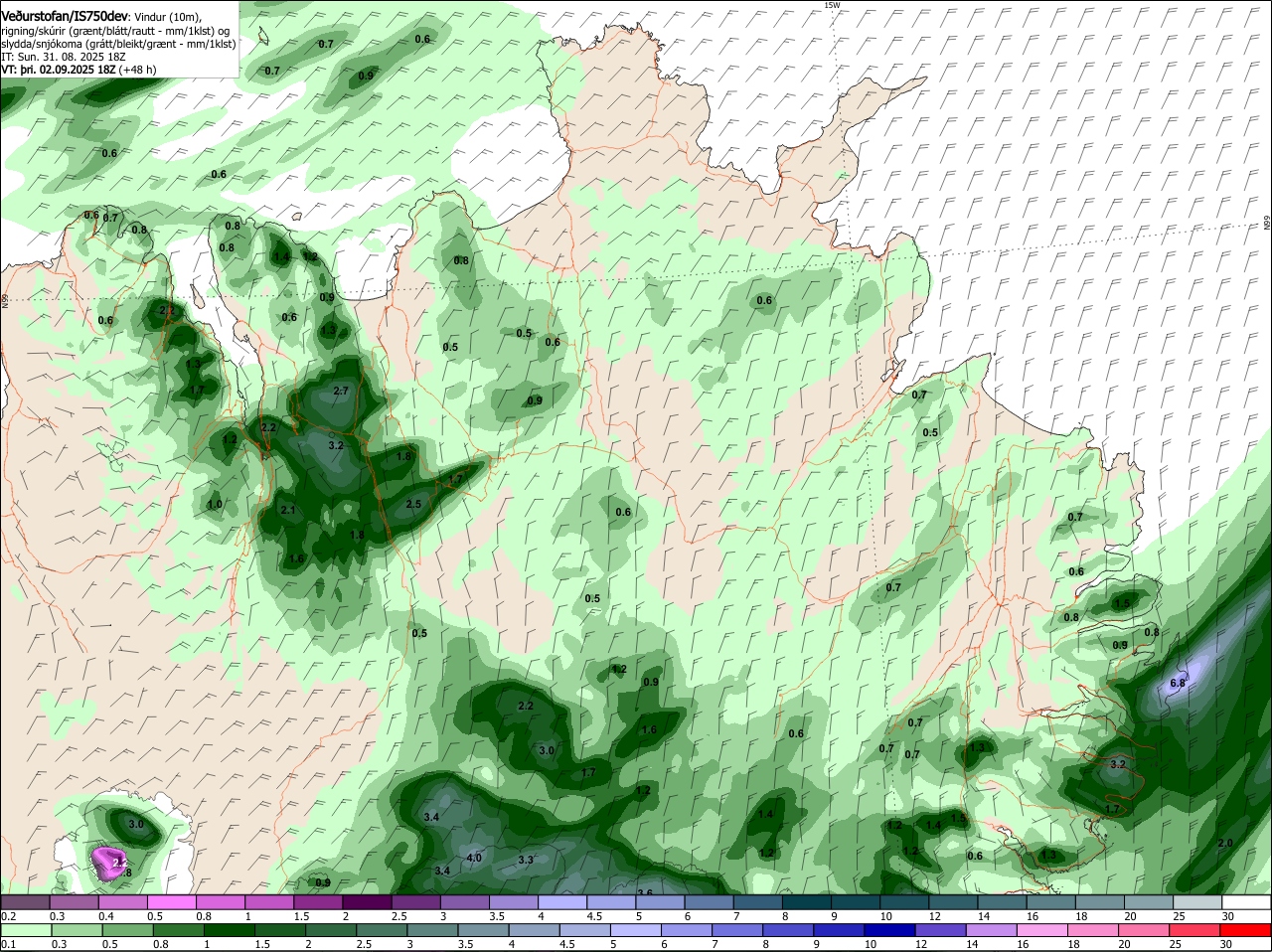Select the dark purple 2 swatch in upper legend row
This screenshot has height=952, width=1272.
pyautogui.click(x=368, y=902)
